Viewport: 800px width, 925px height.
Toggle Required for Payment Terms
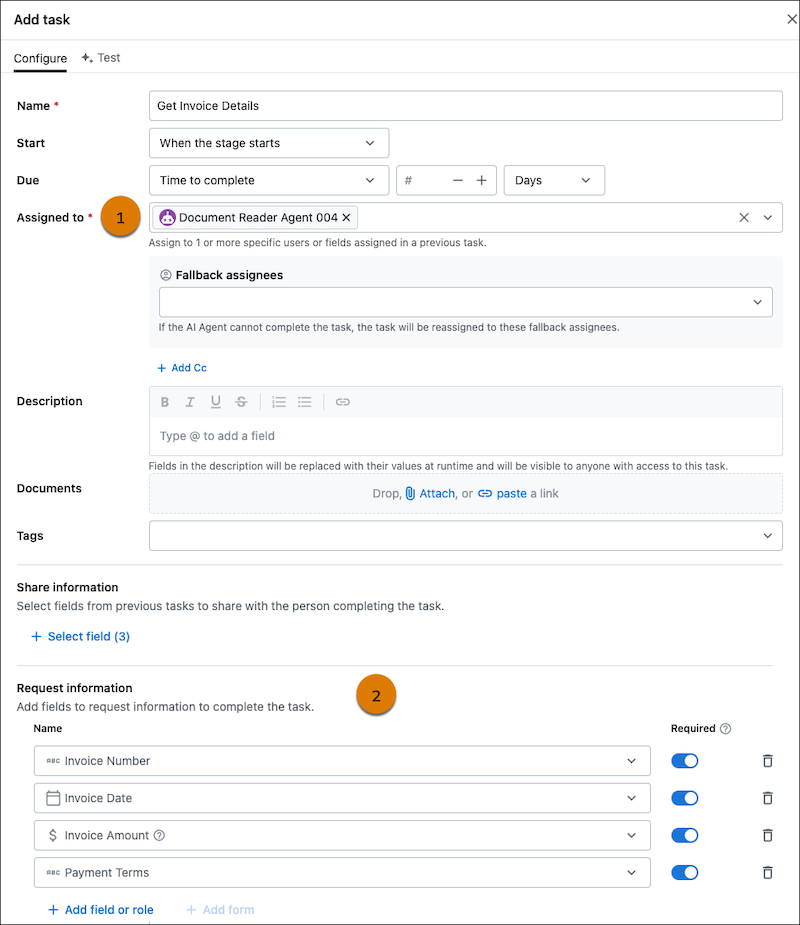point(685,872)
